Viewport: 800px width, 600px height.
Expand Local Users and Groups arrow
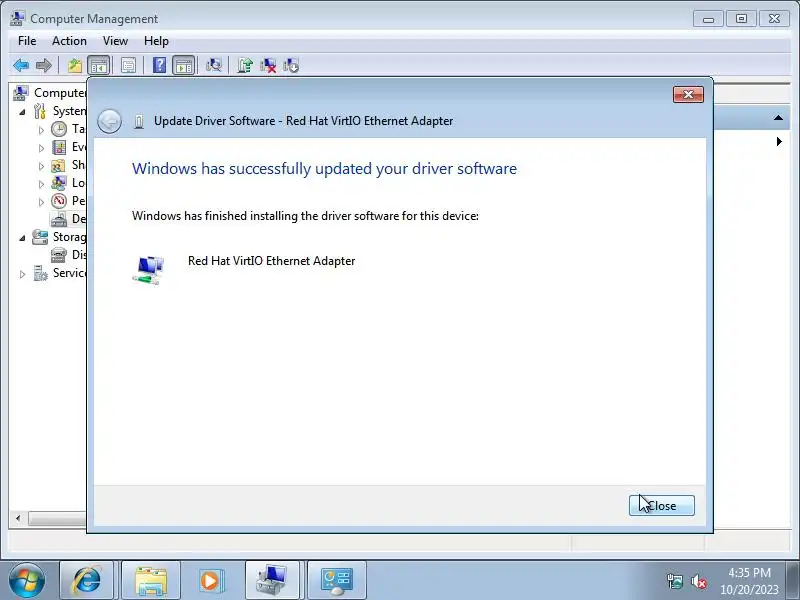tap(41, 184)
